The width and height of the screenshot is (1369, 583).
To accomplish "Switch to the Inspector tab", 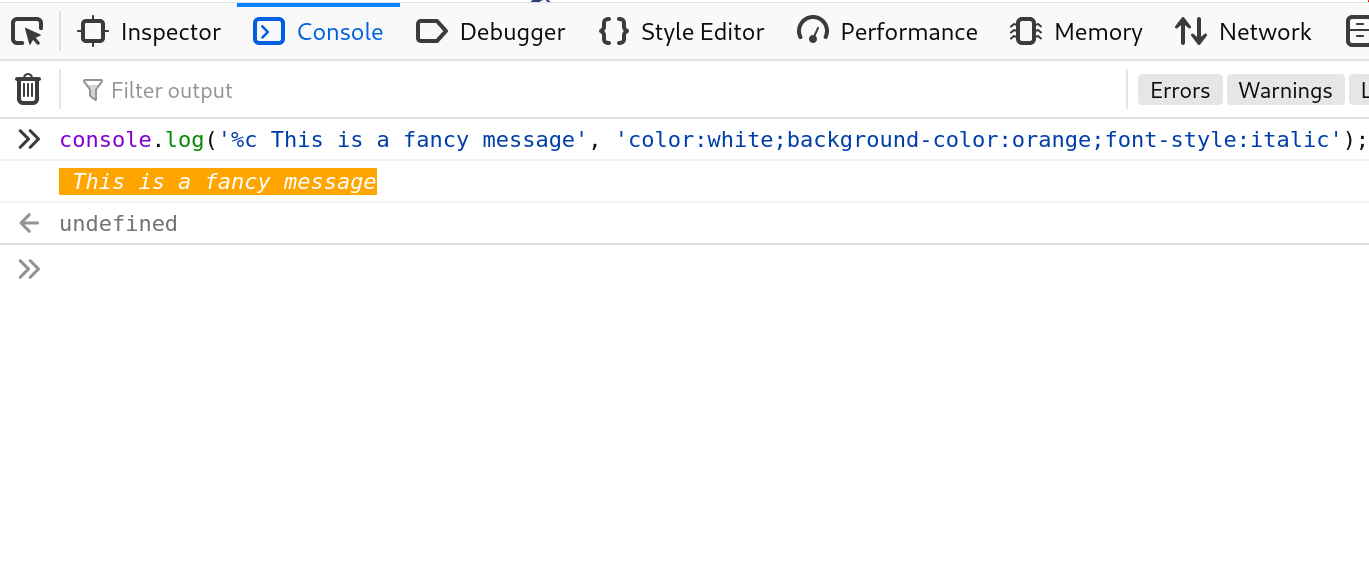I will coord(150,32).
